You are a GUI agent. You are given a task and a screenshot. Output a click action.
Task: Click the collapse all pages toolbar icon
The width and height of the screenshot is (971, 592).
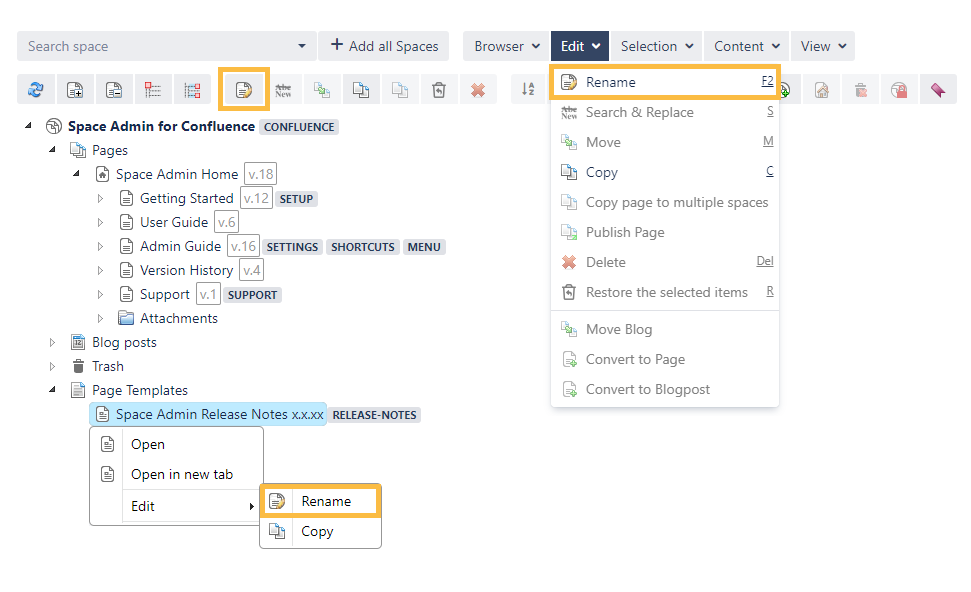(114, 90)
